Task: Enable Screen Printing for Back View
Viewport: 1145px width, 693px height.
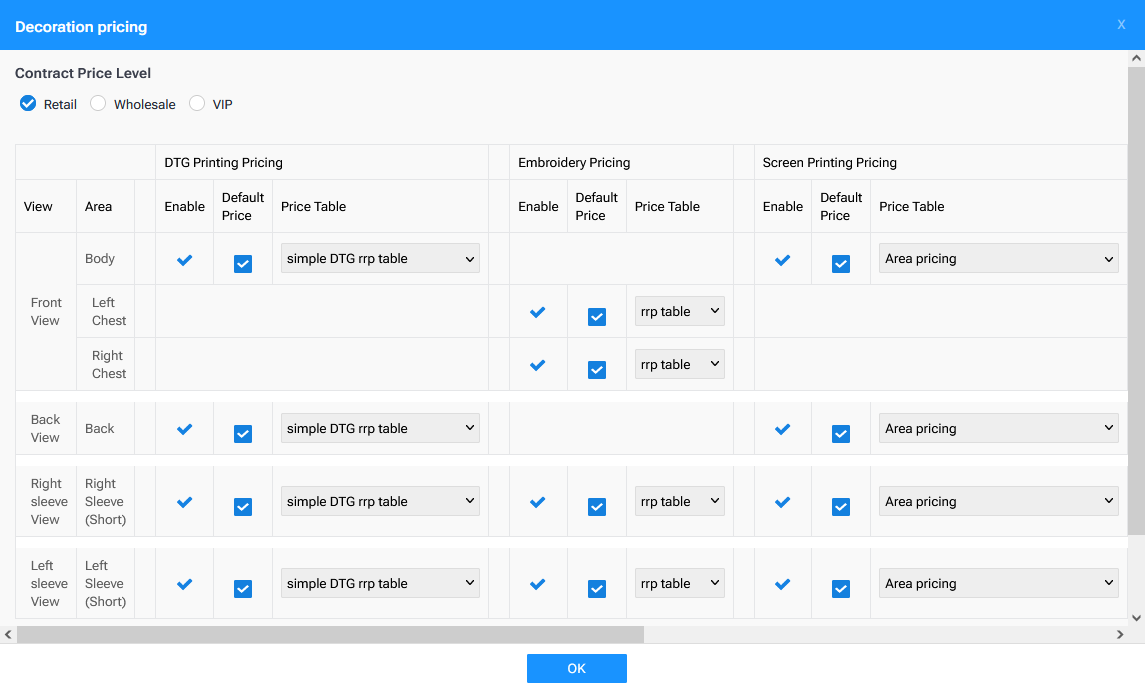Action: pyautogui.click(x=782, y=428)
